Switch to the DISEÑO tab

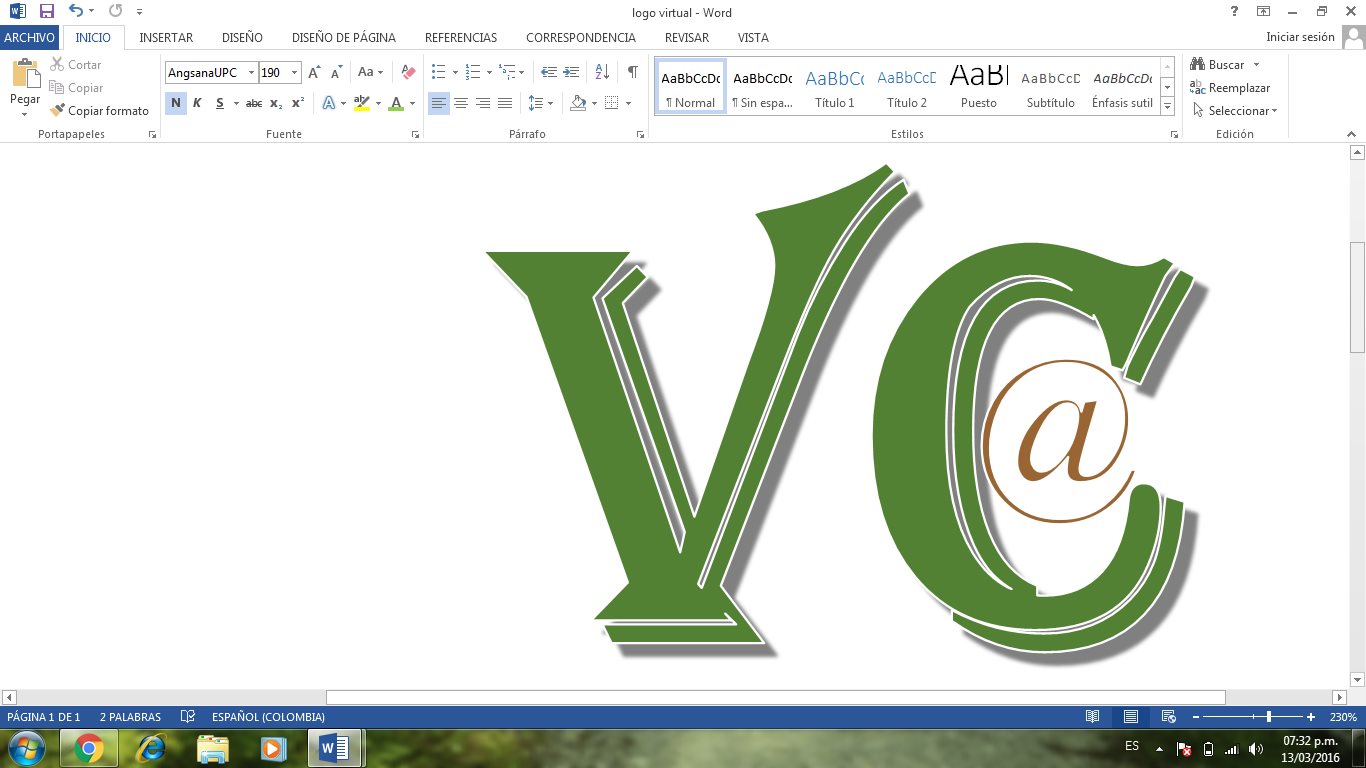[242, 37]
